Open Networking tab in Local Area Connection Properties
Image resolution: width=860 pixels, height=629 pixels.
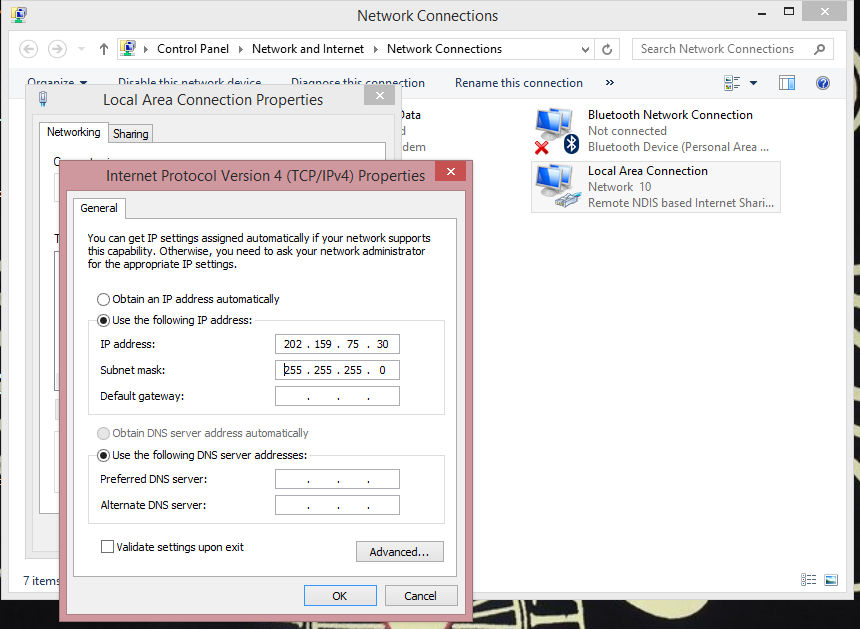click(x=73, y=132)
